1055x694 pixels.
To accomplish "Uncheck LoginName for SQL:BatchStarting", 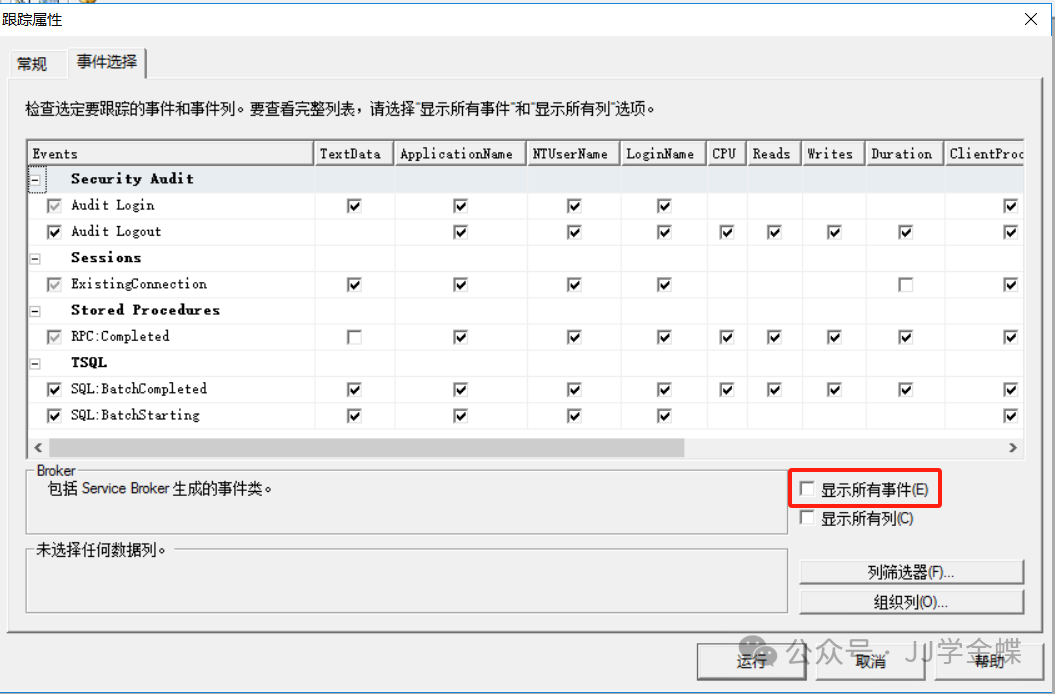I will coord(664,416).
